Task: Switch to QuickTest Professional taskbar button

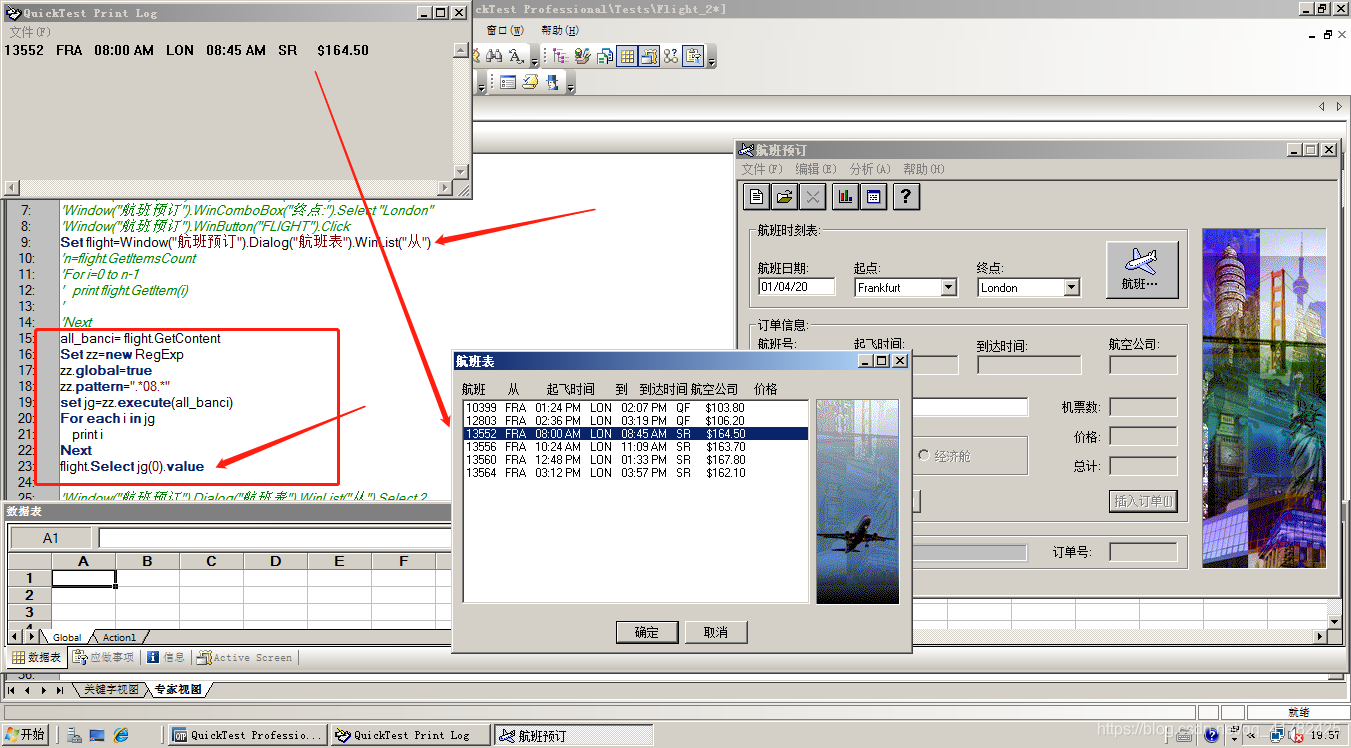Action: coord(248,735)
